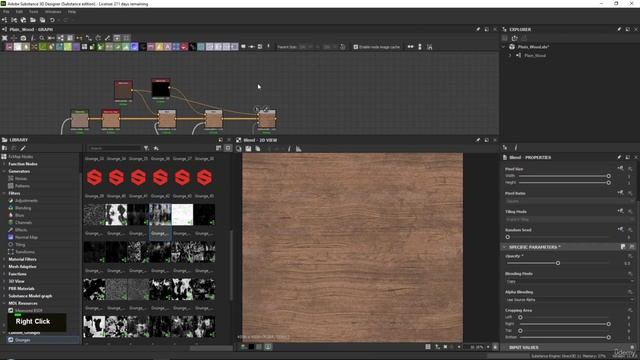Viewport: 640px width, 360px height.
Task: Open the Pixel Ratio dropdown
Action: (569, 201)
